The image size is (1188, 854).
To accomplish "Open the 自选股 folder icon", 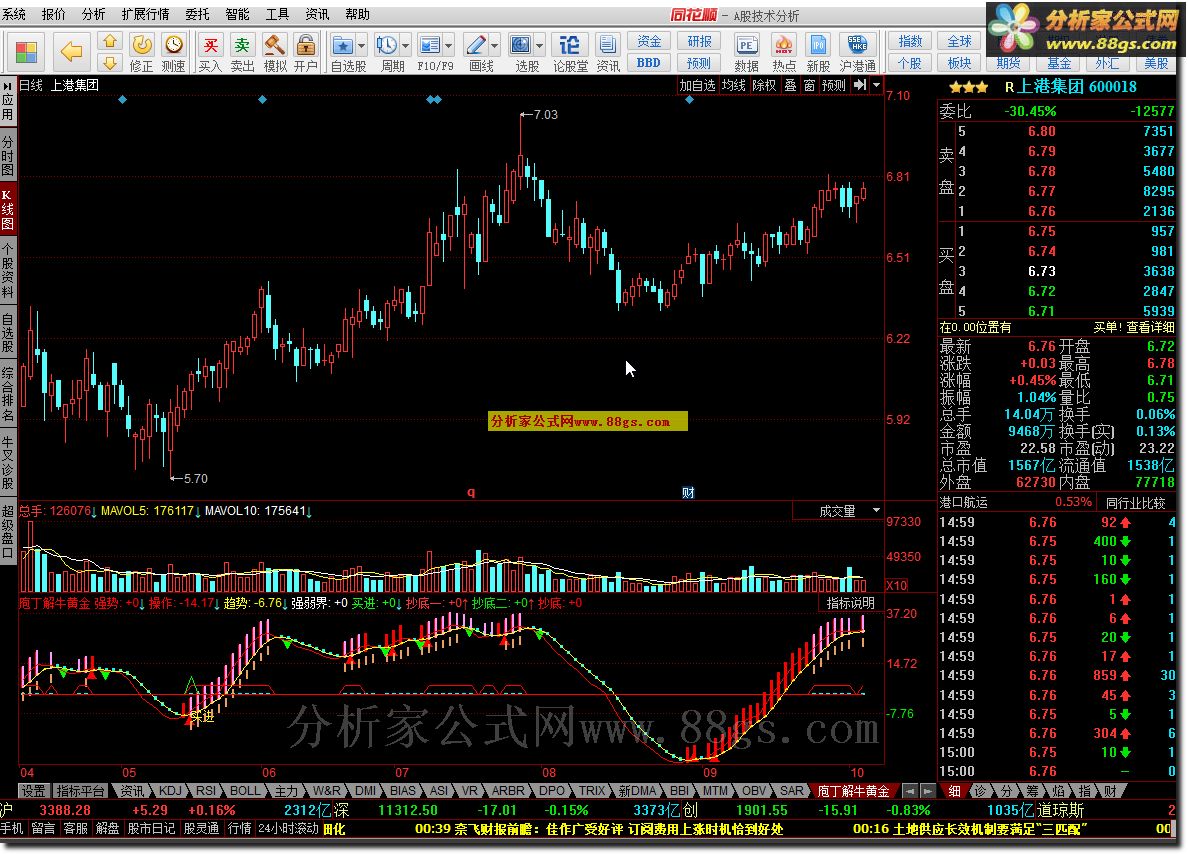I will pyautogui.click(x=342, y=45).
